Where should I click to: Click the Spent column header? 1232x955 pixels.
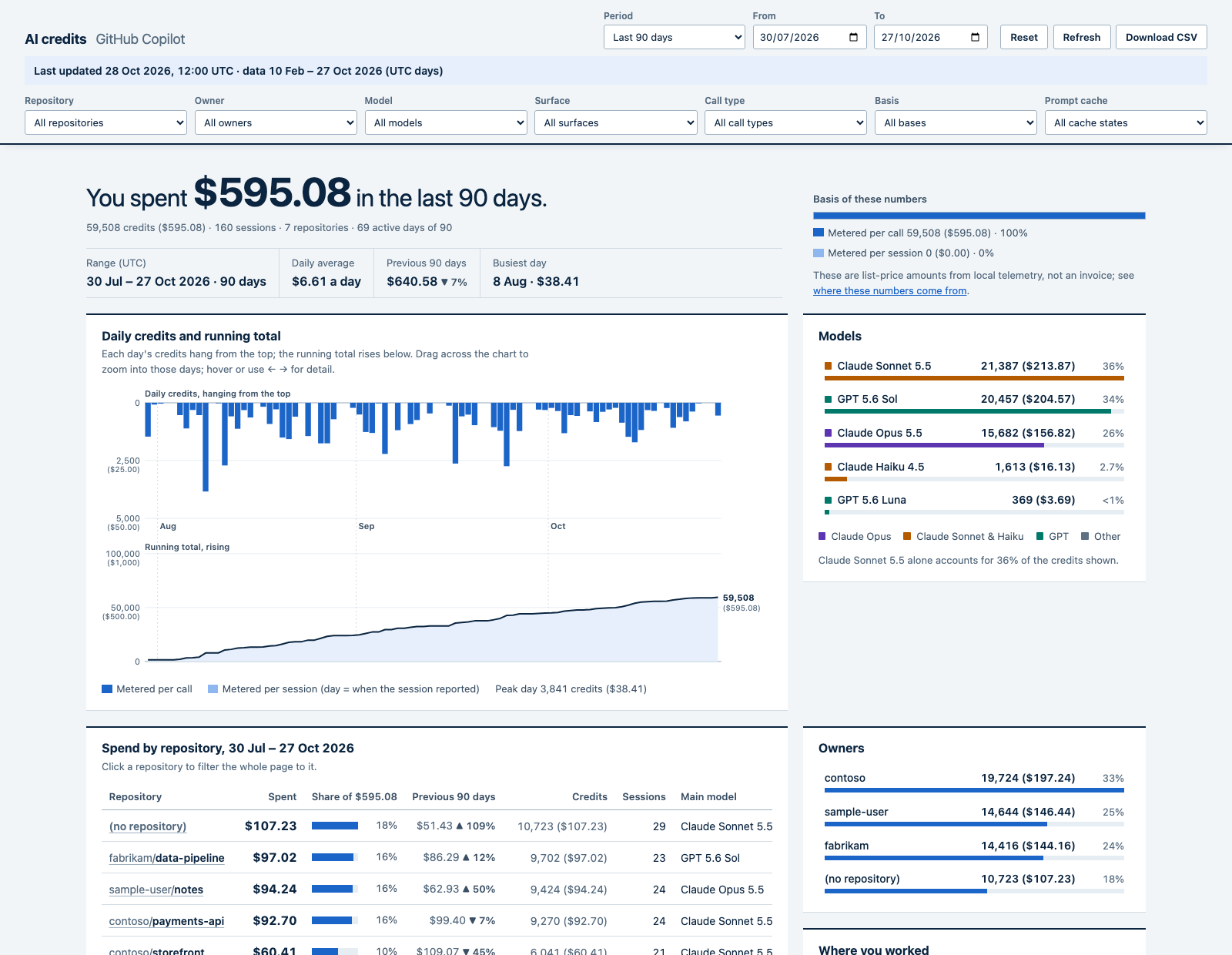point(282,796)
